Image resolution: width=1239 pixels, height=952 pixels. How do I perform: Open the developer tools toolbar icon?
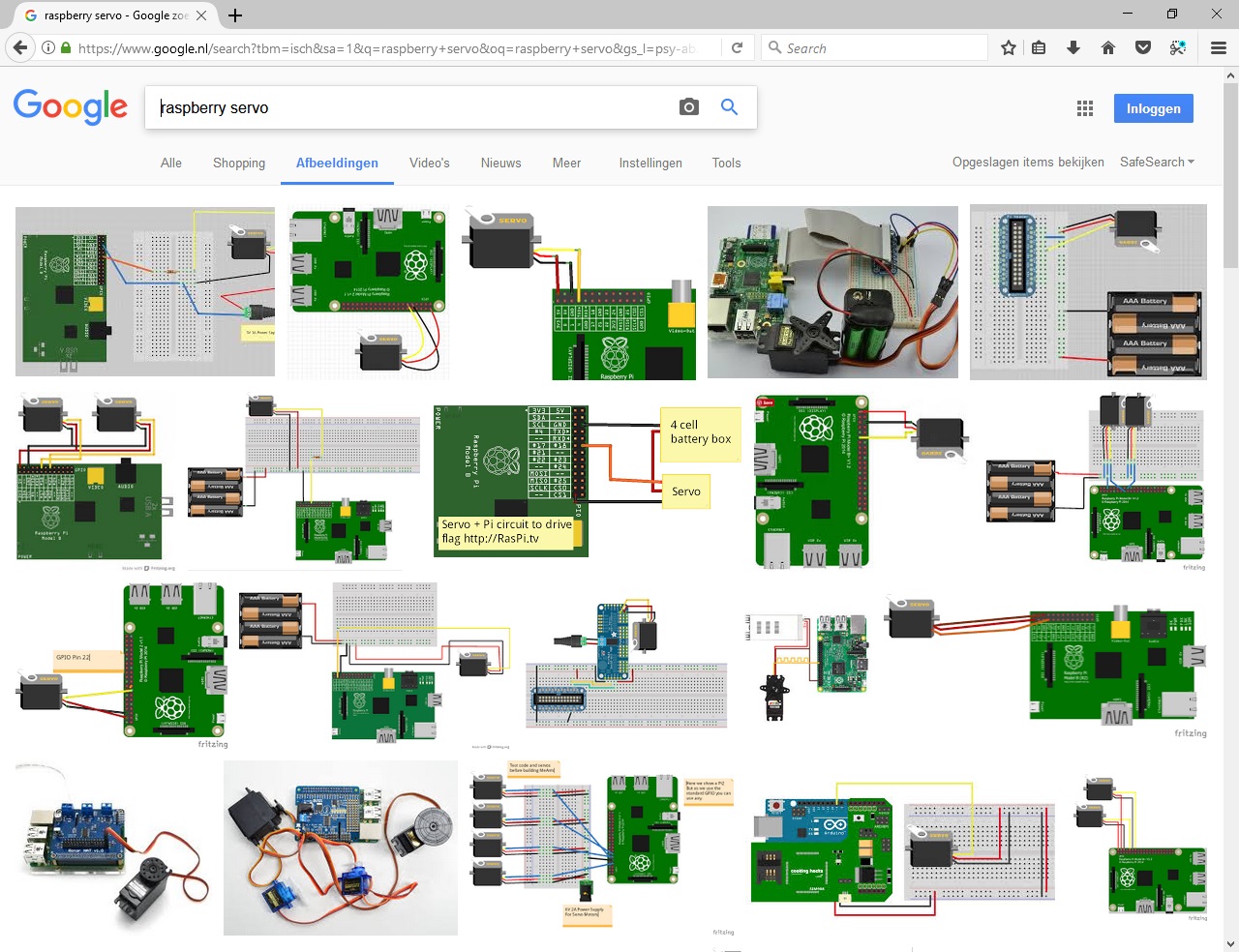(1178, 47)
